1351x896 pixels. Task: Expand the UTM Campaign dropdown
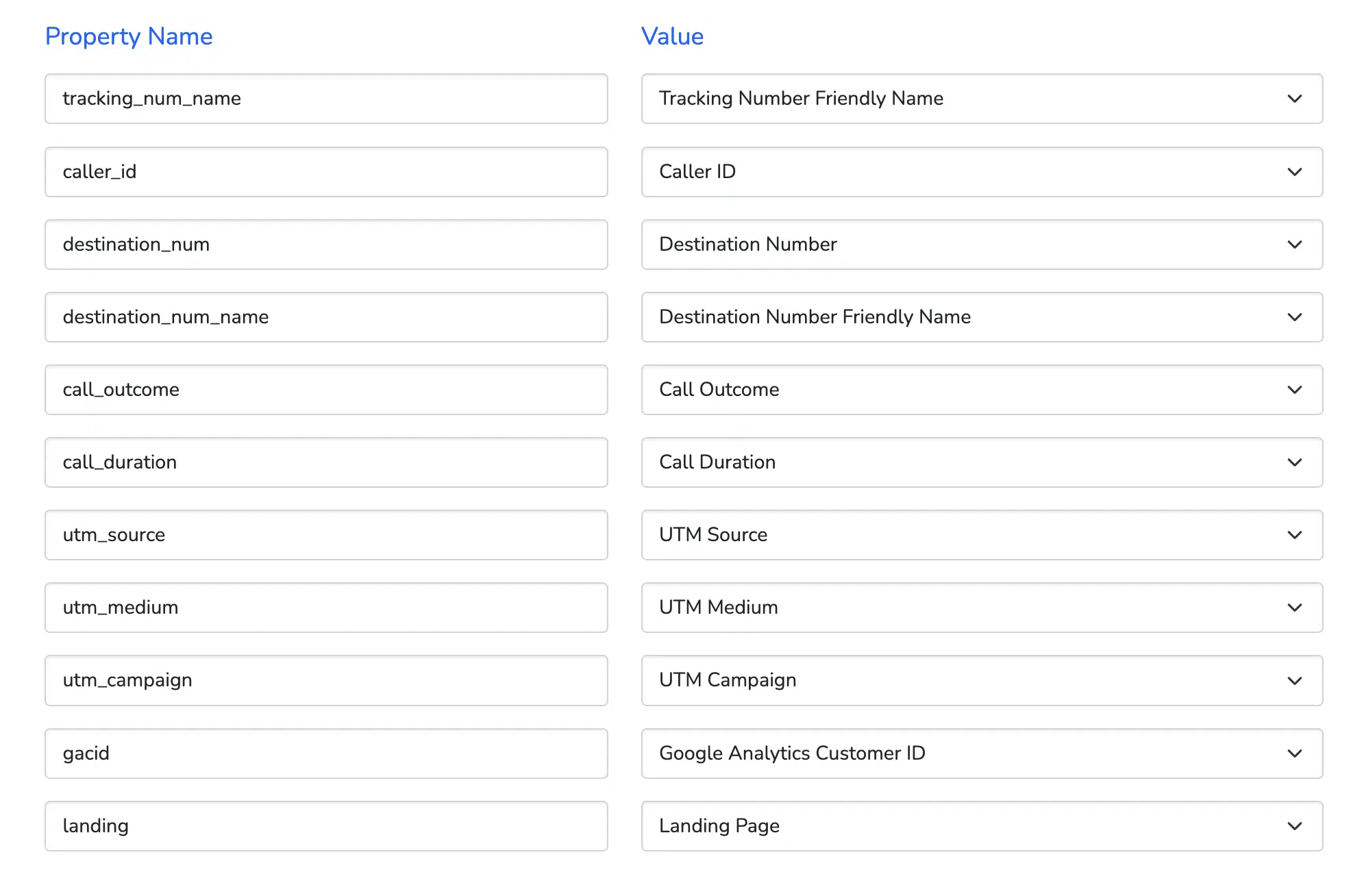pos(982,680)
